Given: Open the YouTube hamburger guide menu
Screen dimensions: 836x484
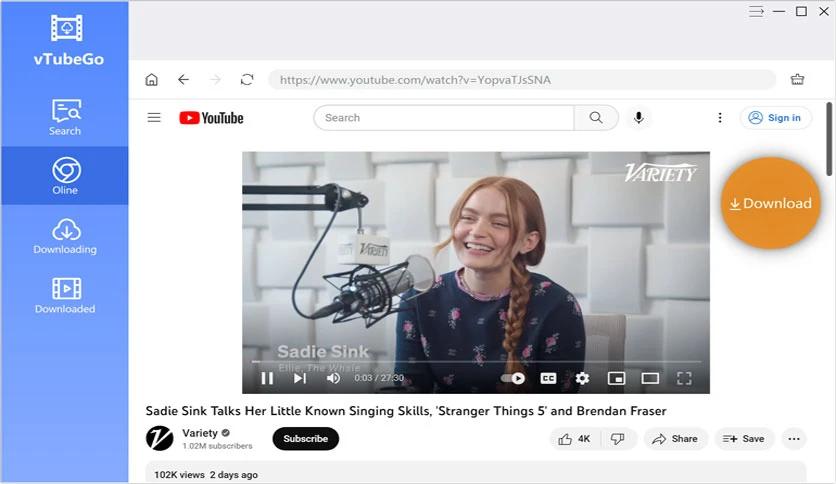Looking at the screenshot, I should (x=154, y=117).
